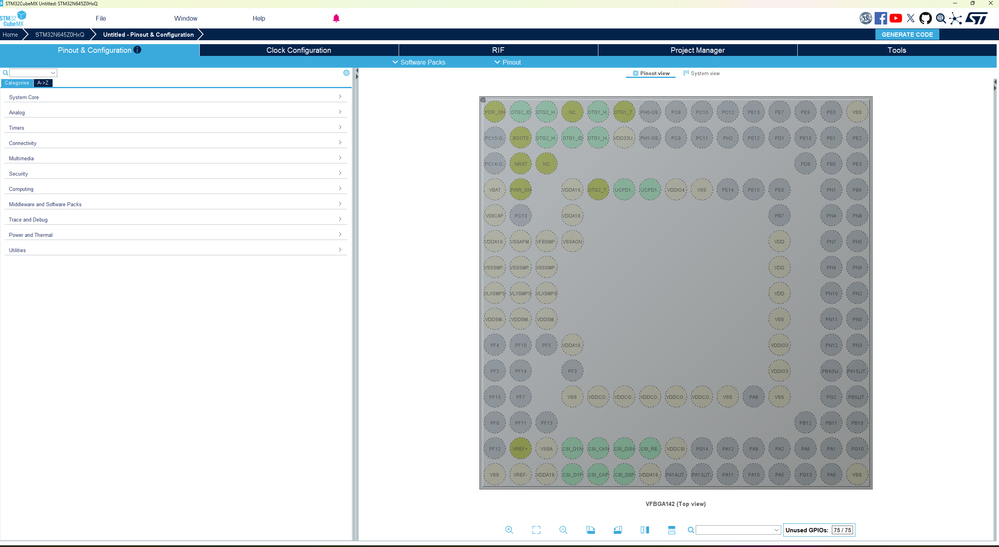The image size is (999, 547).
Task: Switch to Clock Configuration tab
Action: pyautogui.click(x=299, y=50)
